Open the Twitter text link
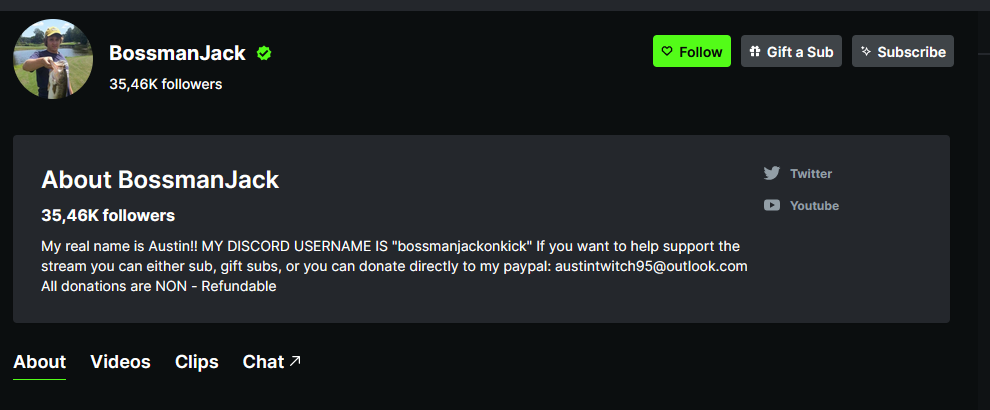The width and height of the screenshot is (990, 410). 811,173
